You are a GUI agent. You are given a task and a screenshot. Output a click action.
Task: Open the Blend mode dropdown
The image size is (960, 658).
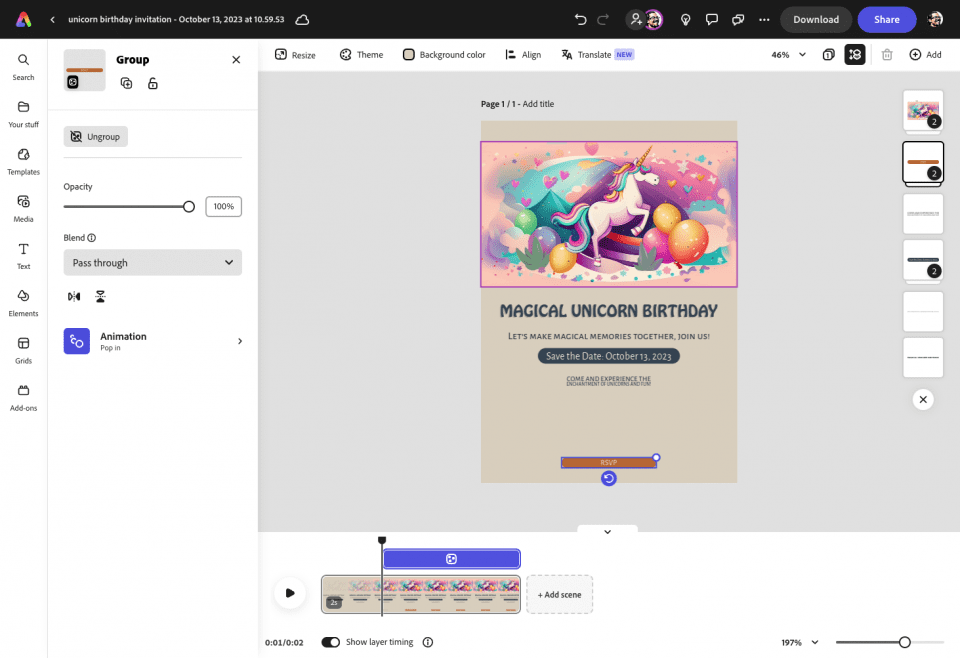coord(152,263)
